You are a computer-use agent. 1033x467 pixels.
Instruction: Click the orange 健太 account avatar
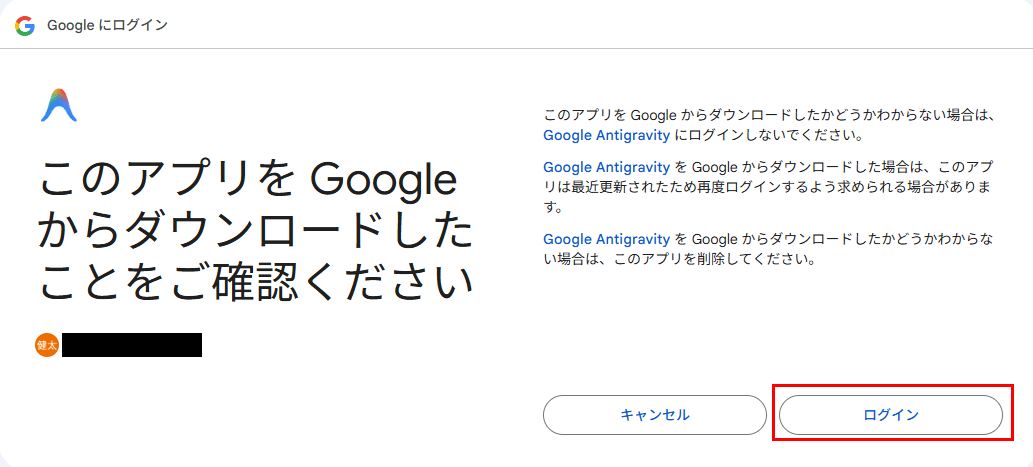(x=47, y=345)
